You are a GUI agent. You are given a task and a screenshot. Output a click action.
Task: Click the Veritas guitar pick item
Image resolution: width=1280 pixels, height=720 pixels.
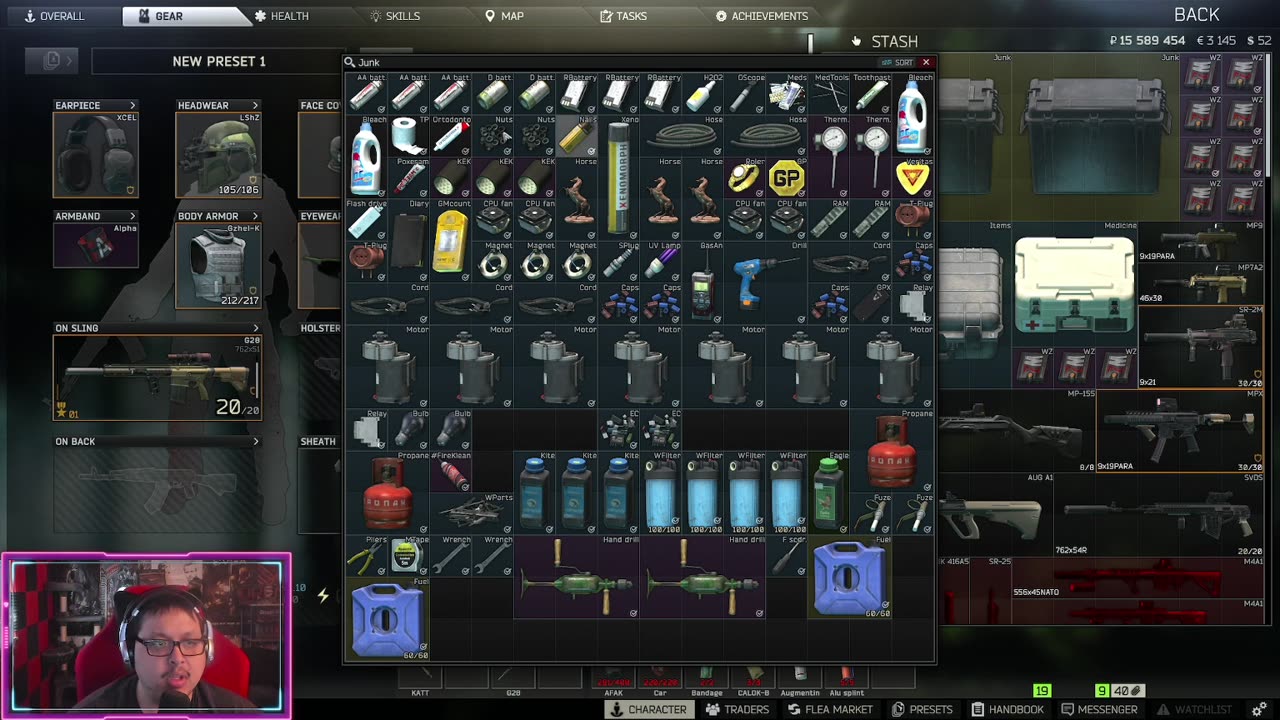(913, 178)
